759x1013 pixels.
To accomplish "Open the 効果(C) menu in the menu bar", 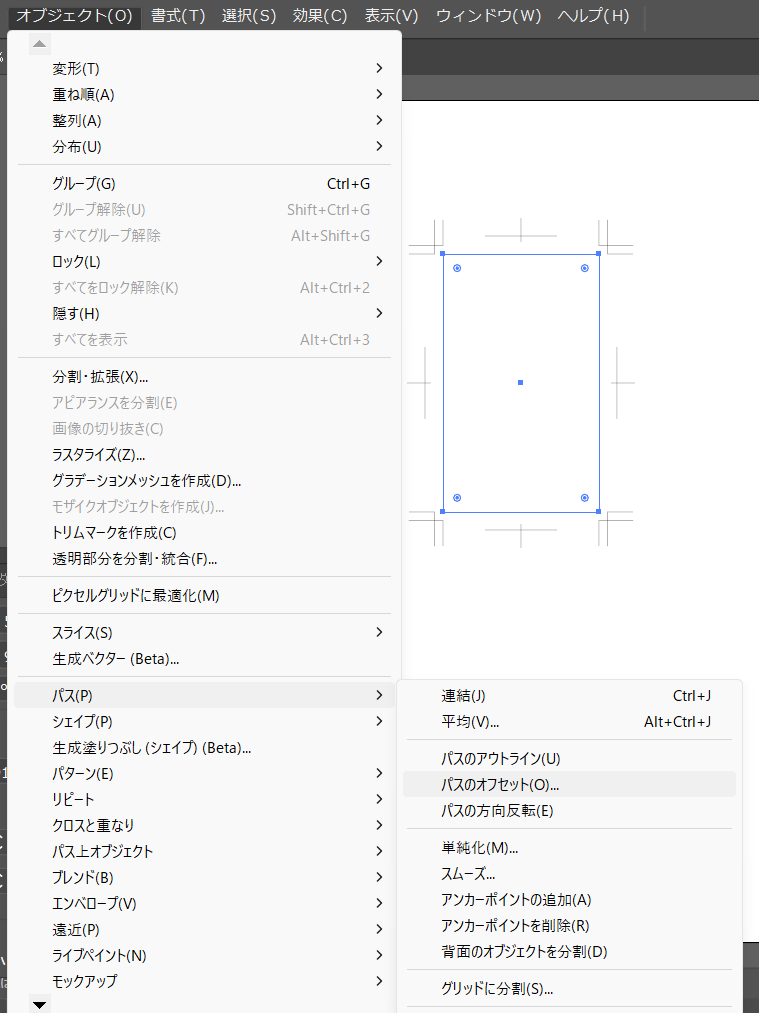I will click(320, 15).
